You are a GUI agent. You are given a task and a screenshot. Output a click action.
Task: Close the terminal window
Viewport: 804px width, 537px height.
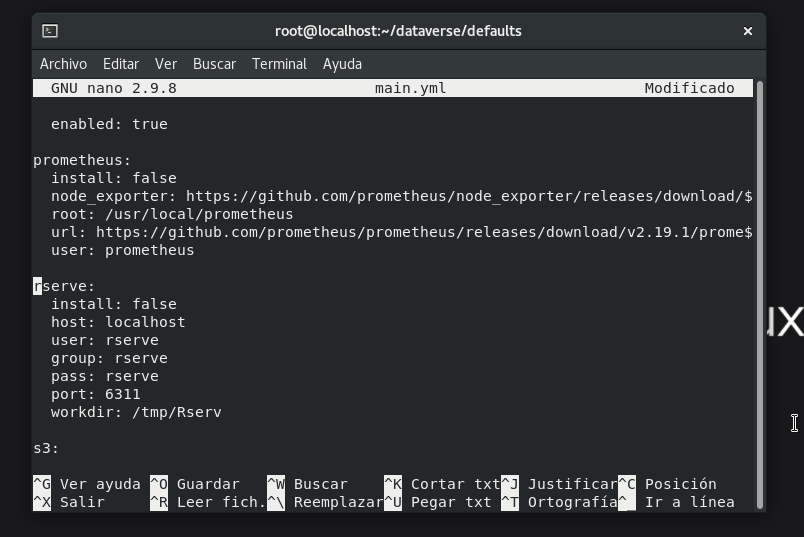coord(747,31)
